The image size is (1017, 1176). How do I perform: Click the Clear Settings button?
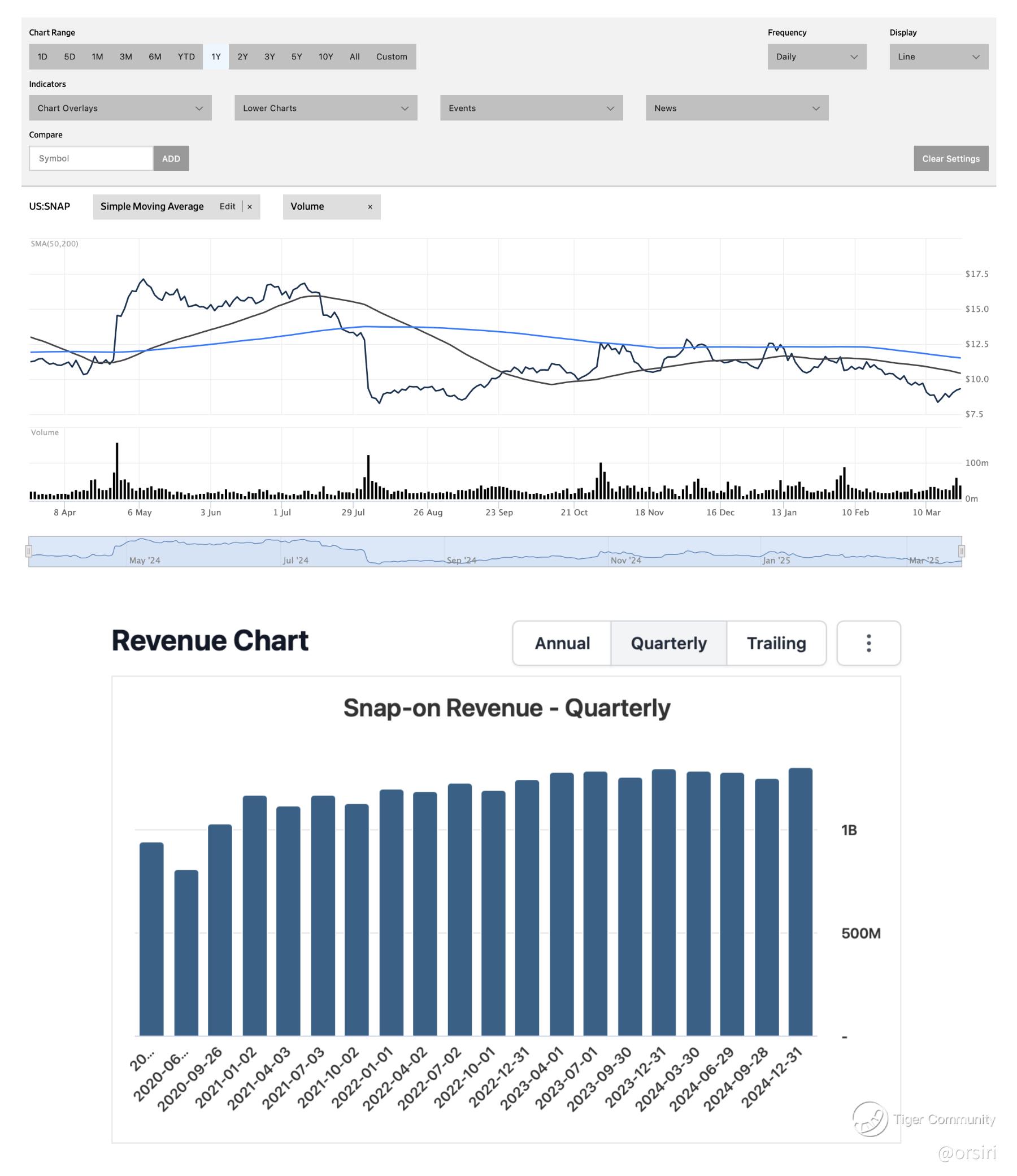(950, 158)
